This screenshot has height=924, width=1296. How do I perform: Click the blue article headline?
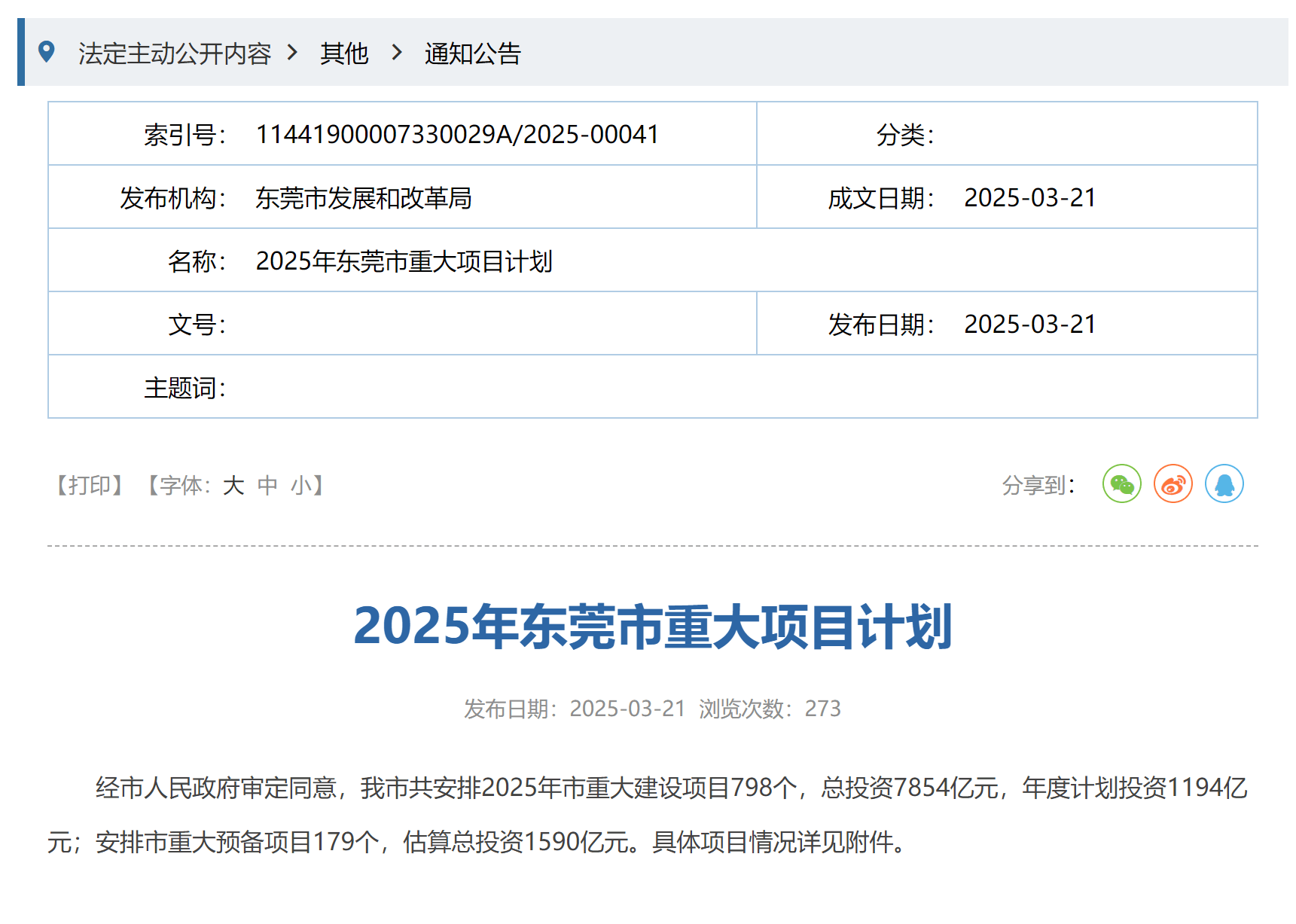[653, 627]
